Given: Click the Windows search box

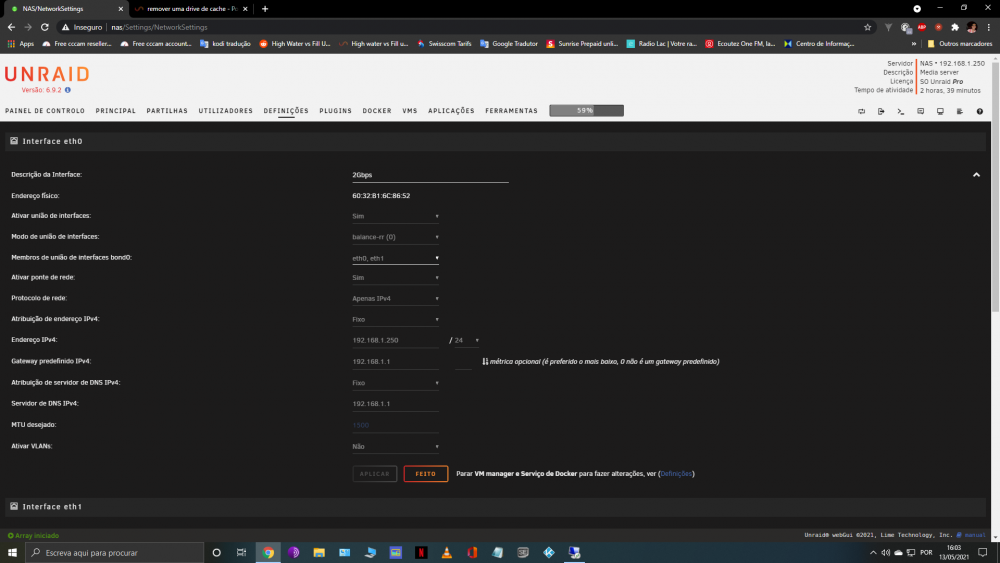Looking at the screenshot, I should [x=115, y=552].
